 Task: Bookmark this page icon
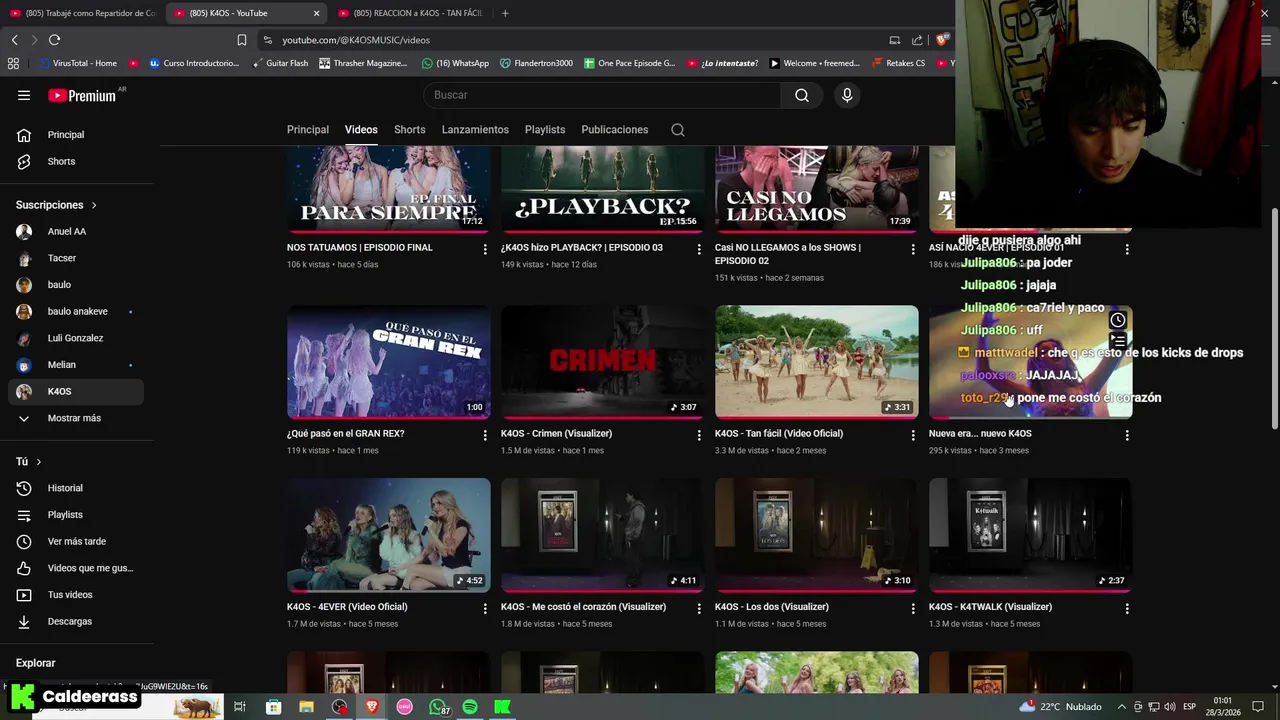[x=241, y=40]
